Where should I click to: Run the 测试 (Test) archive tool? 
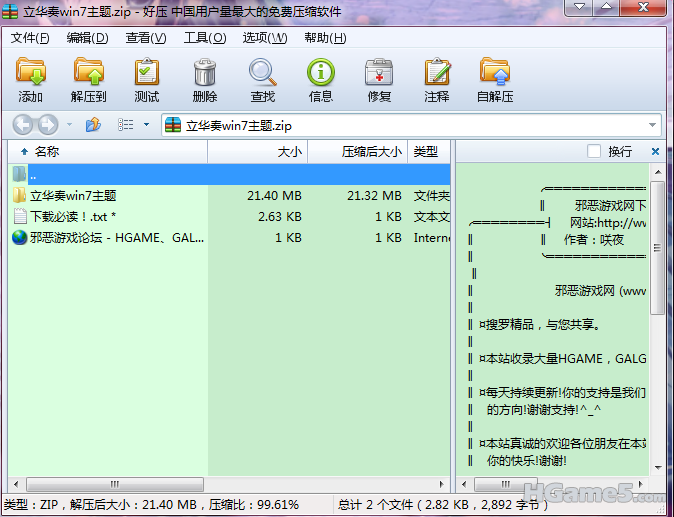click(x=146, y=80)
